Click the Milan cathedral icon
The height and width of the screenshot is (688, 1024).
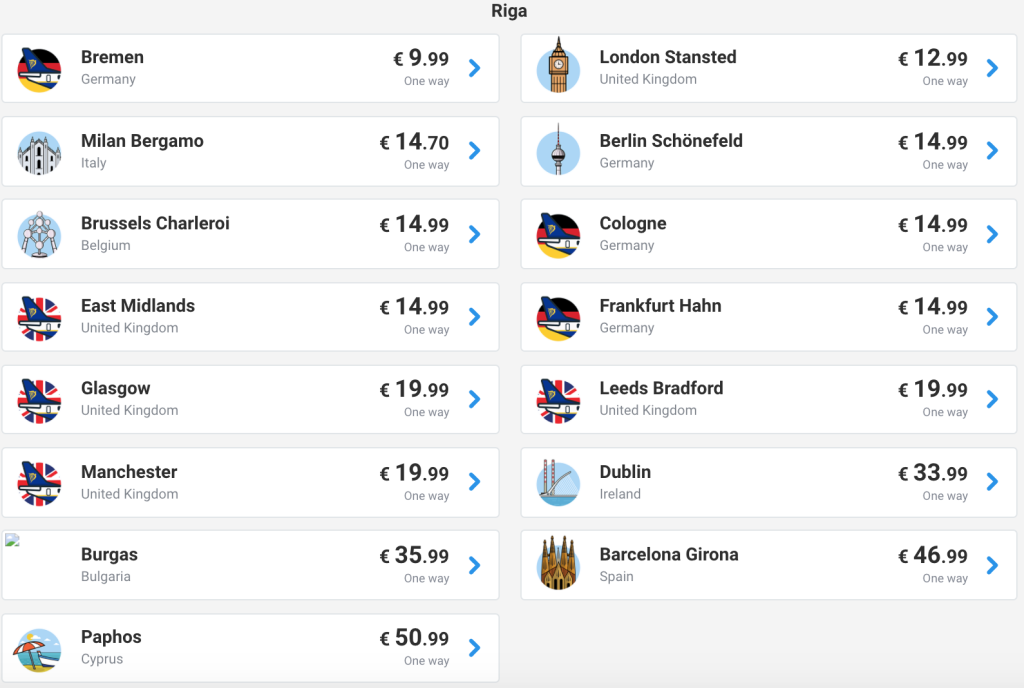coord(40,152)
